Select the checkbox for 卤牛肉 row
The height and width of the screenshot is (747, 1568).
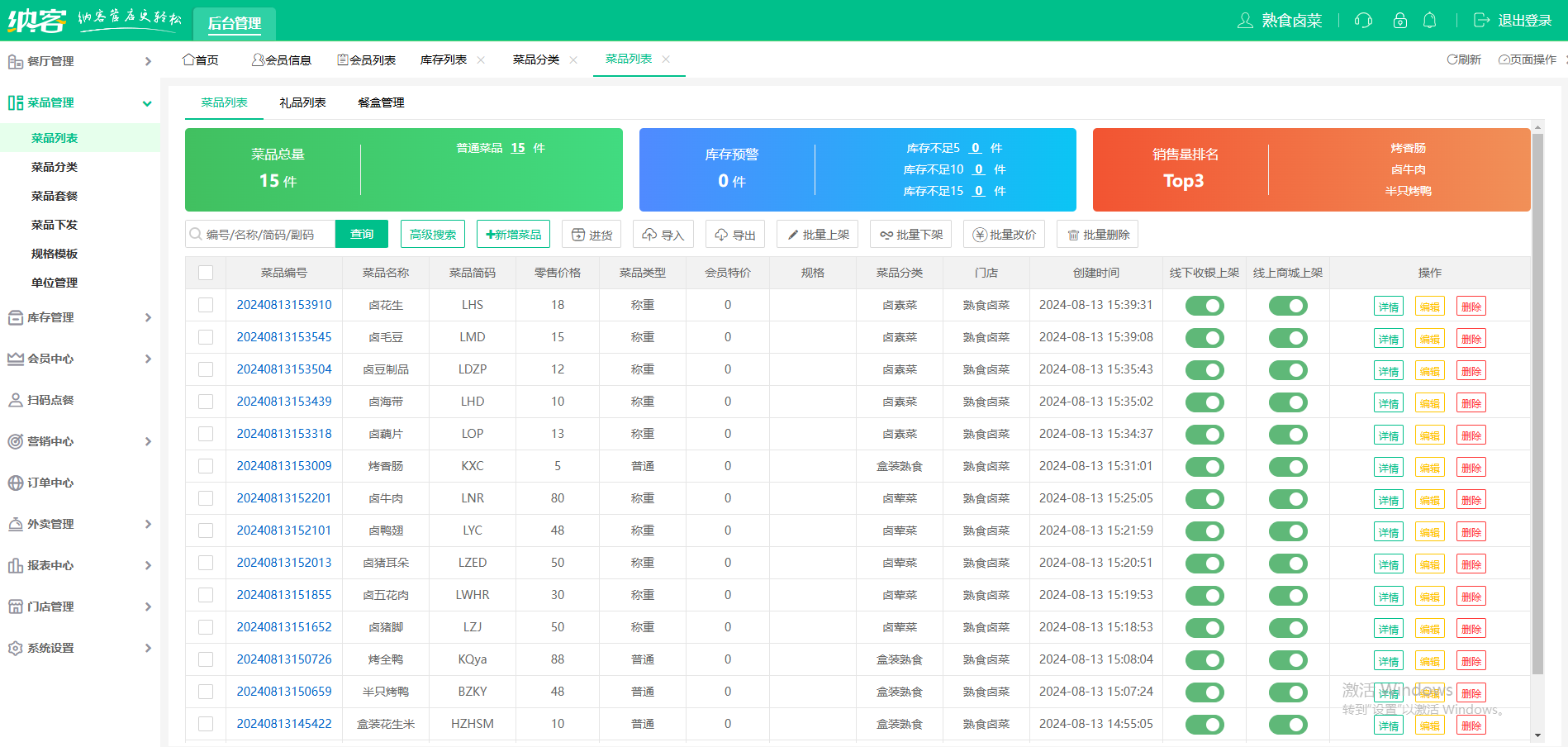pyautogui.click(x=206, y=498)
